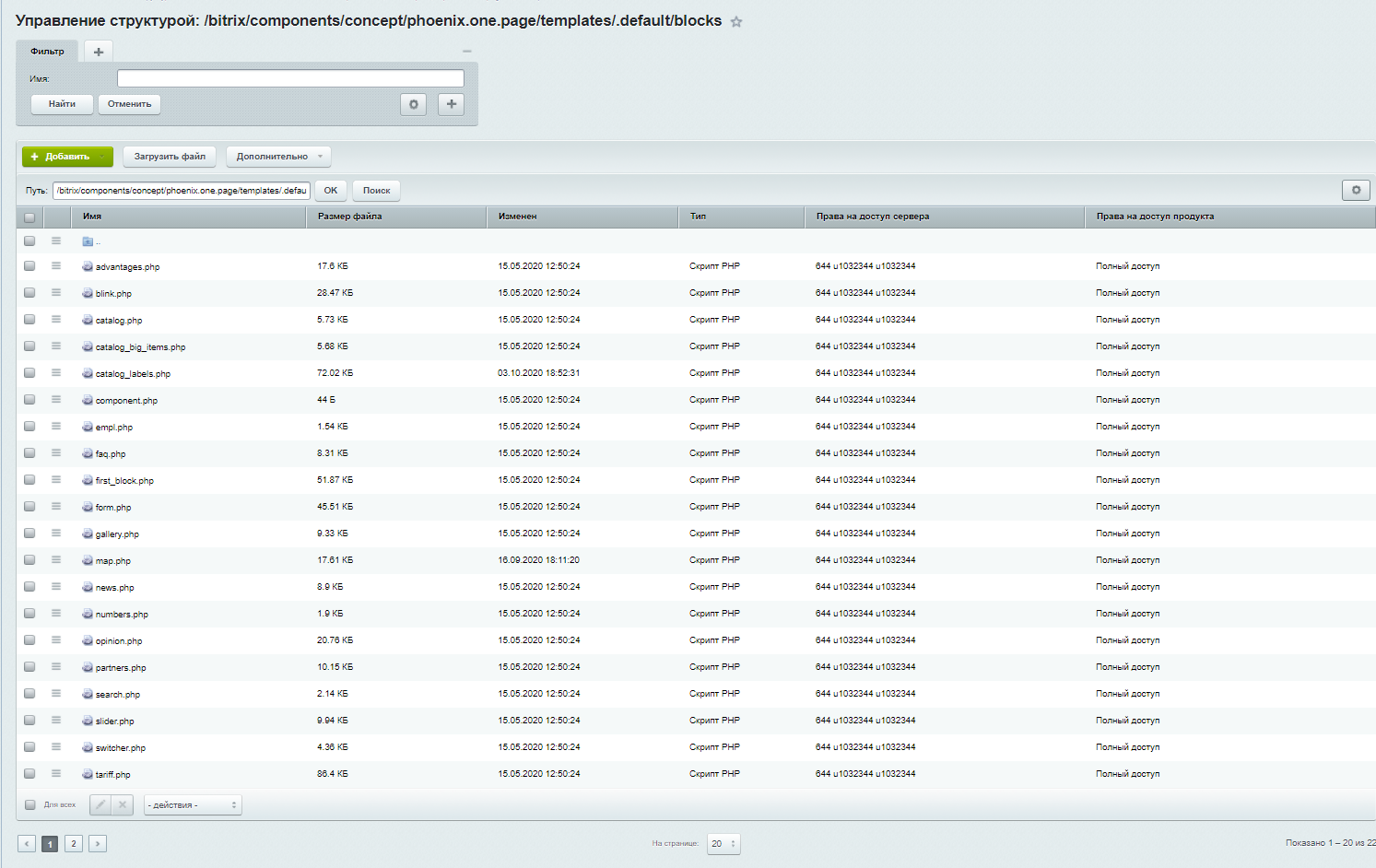Open row menu for gallery.php
This screenshot has height=868, width=1376.
click(x=56, y=533)
